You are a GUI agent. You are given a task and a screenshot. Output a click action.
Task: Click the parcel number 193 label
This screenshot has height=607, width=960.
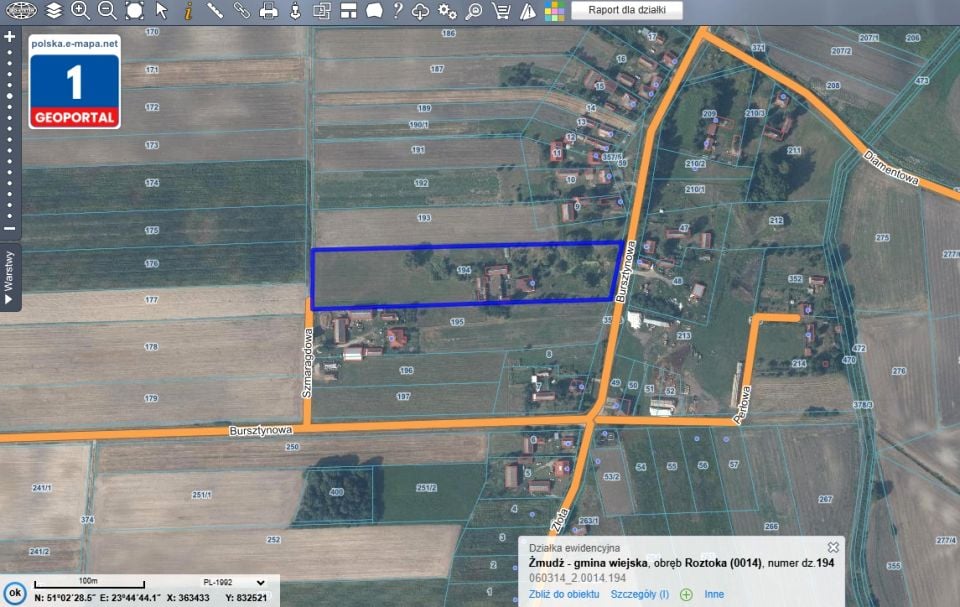coord(424,217)
